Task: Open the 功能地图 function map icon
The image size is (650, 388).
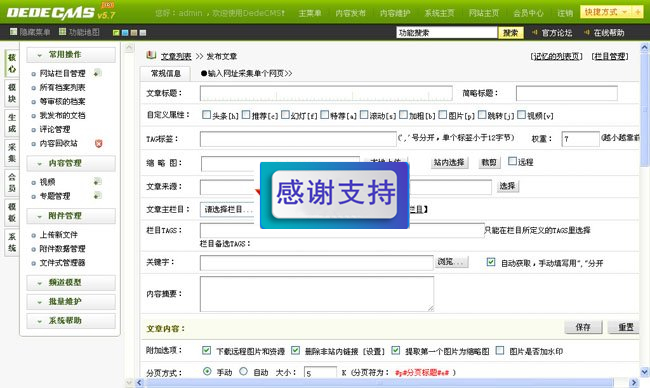Action: 62,32
